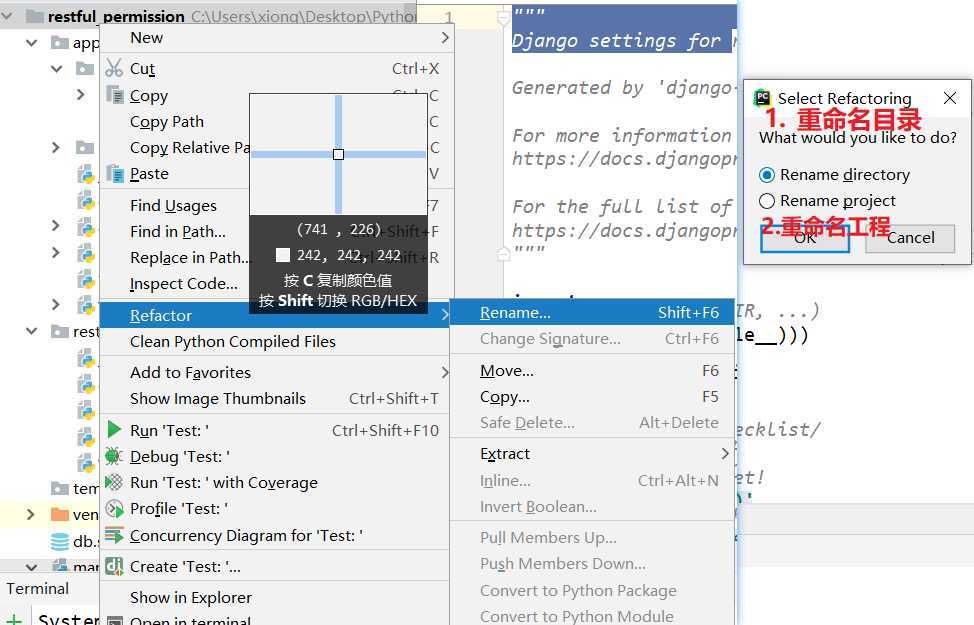
Task: Click the PyCharm icon in Select Refactoring dialog
Action: [762, 98]
